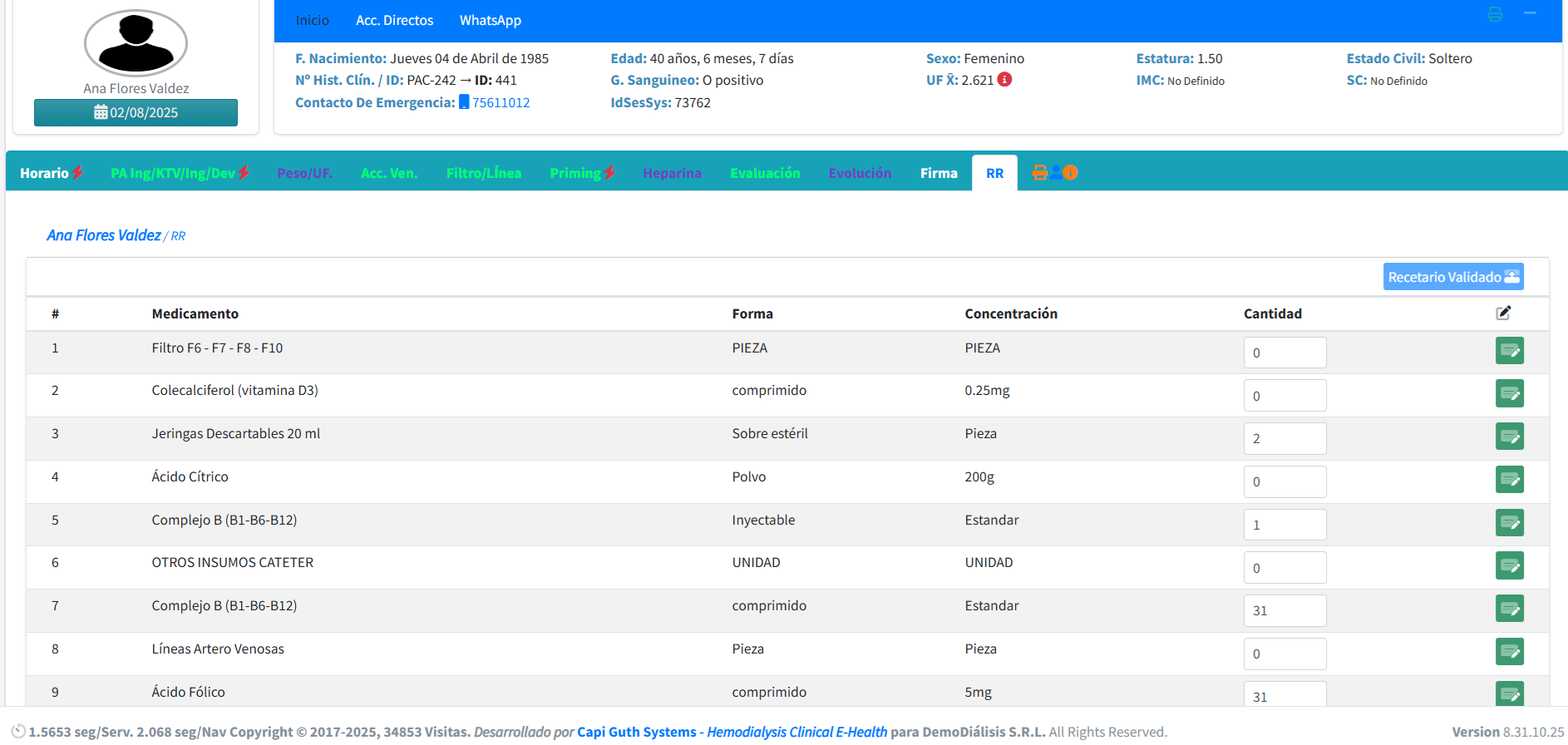The width and height of the screenshot is (1568, 745).
Task: Click green edit icon for Ácido Cítrico row
Action: pyautogui.click(x=1509, y=480)
